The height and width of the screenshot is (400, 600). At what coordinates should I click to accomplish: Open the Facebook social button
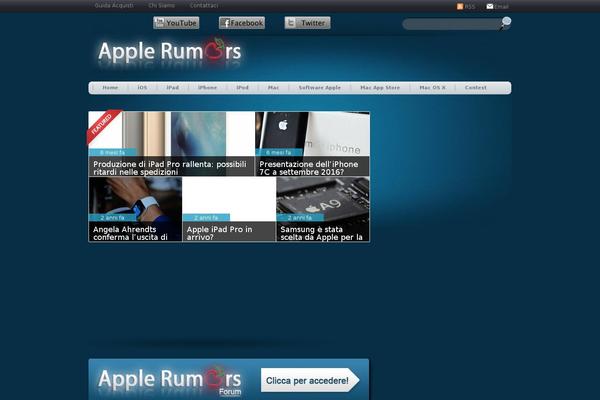click(242, 23)
